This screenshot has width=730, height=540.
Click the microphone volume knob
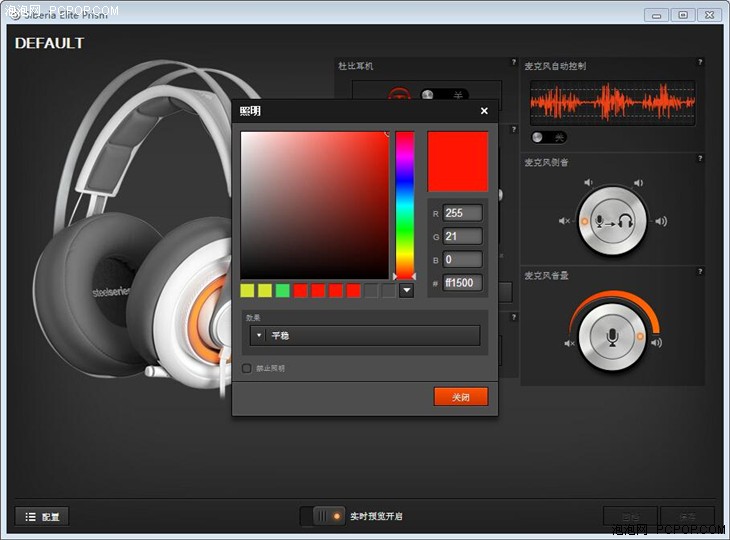click(613, 337)
